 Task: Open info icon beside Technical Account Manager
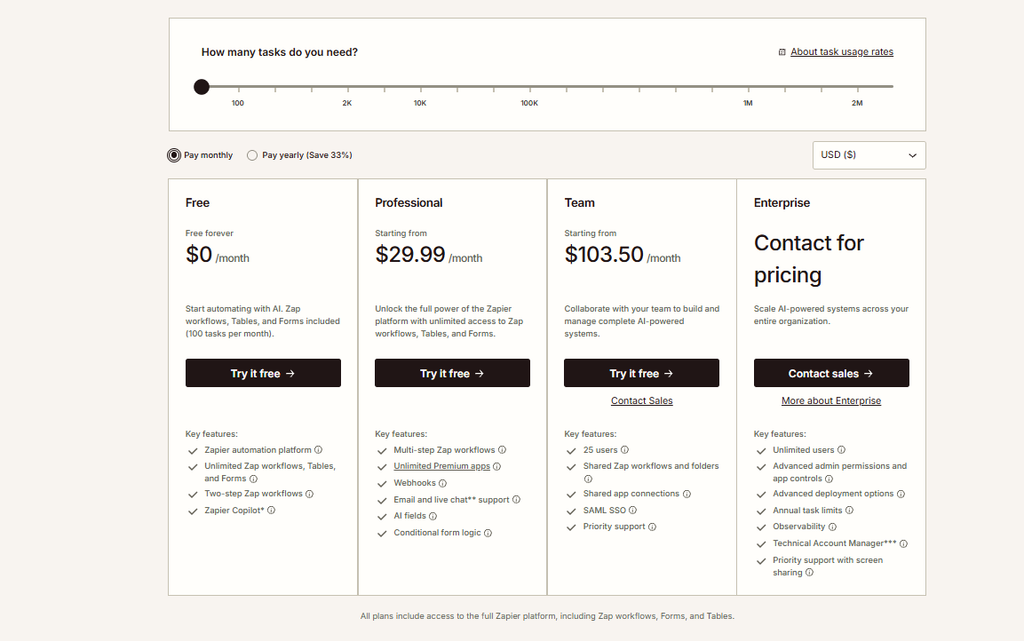904,544
